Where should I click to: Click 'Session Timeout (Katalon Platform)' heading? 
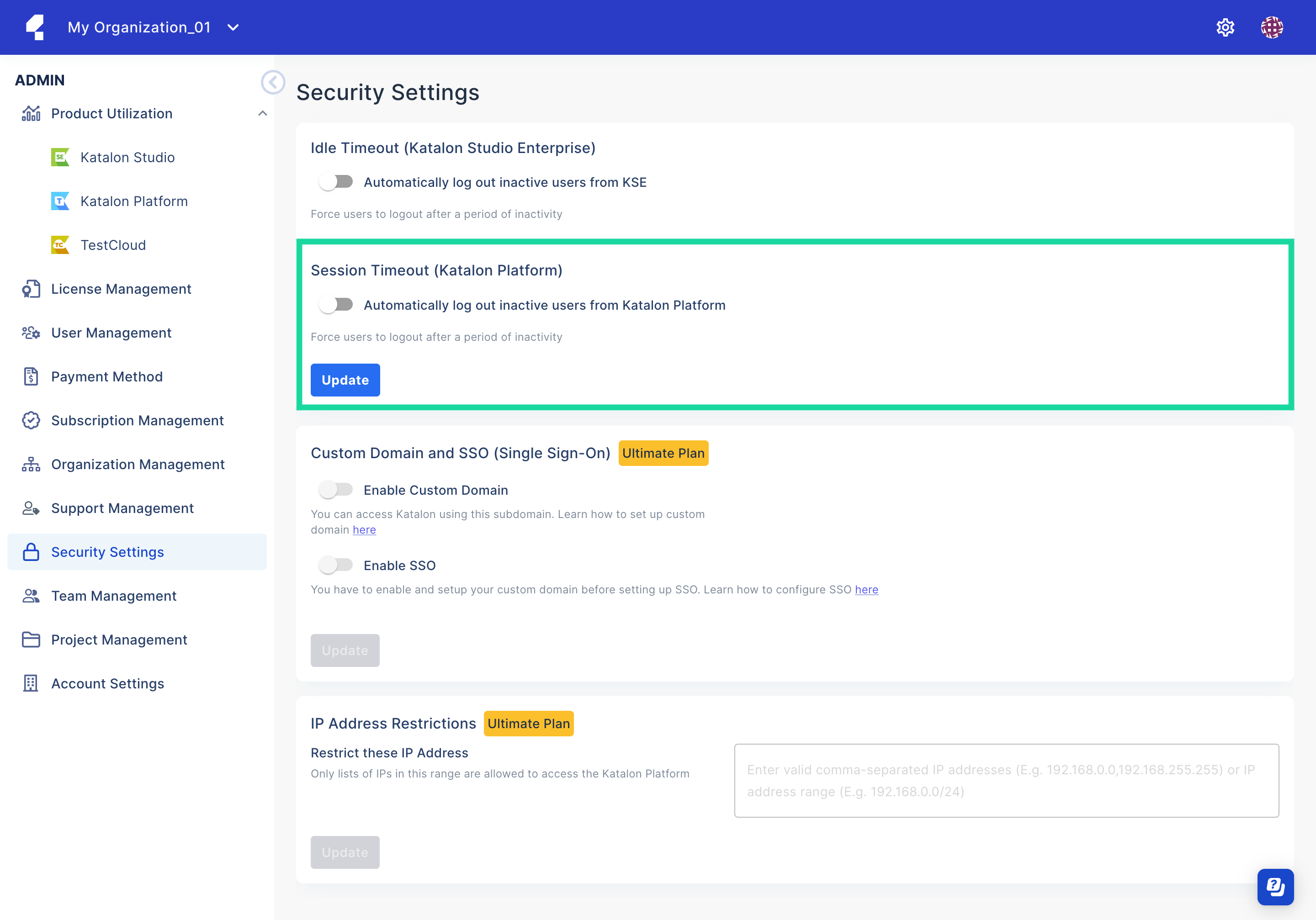436,270
